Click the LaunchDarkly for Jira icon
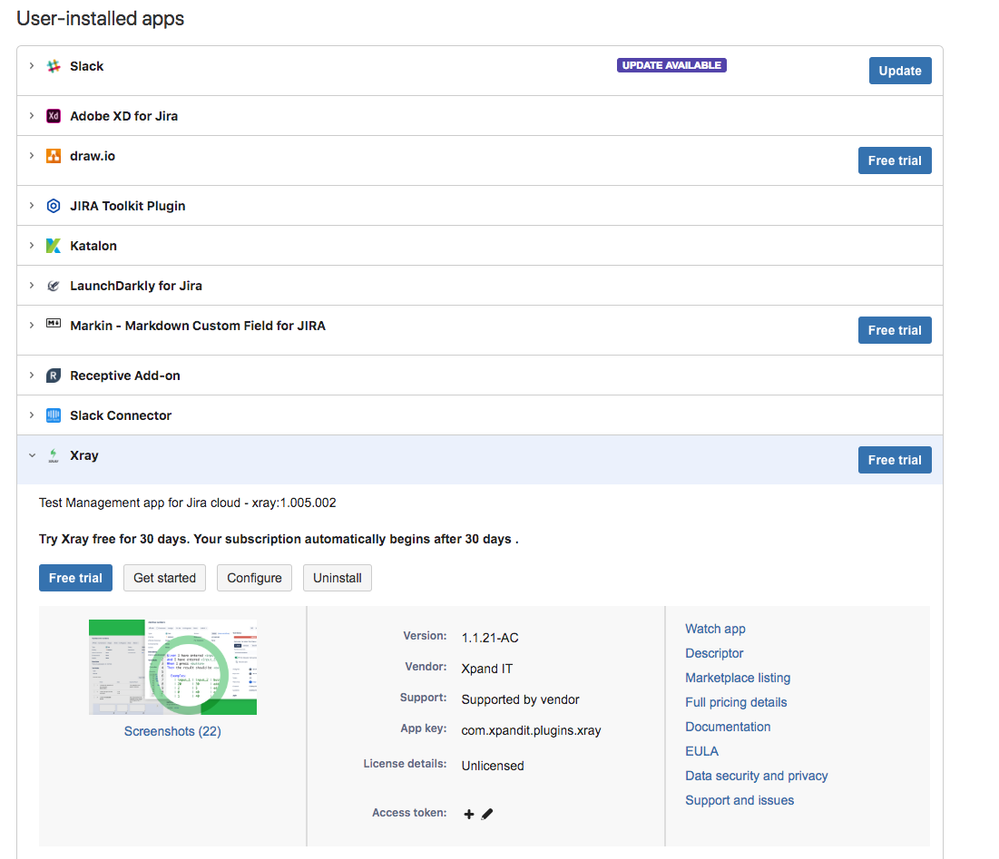This screenshot has width=999, height=859. coord(54,286)
